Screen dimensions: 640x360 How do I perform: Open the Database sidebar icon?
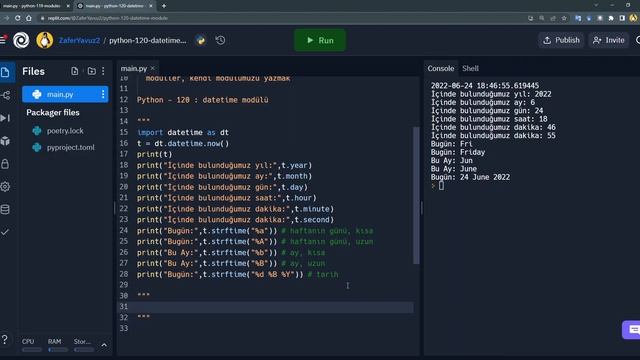point(6,209)
